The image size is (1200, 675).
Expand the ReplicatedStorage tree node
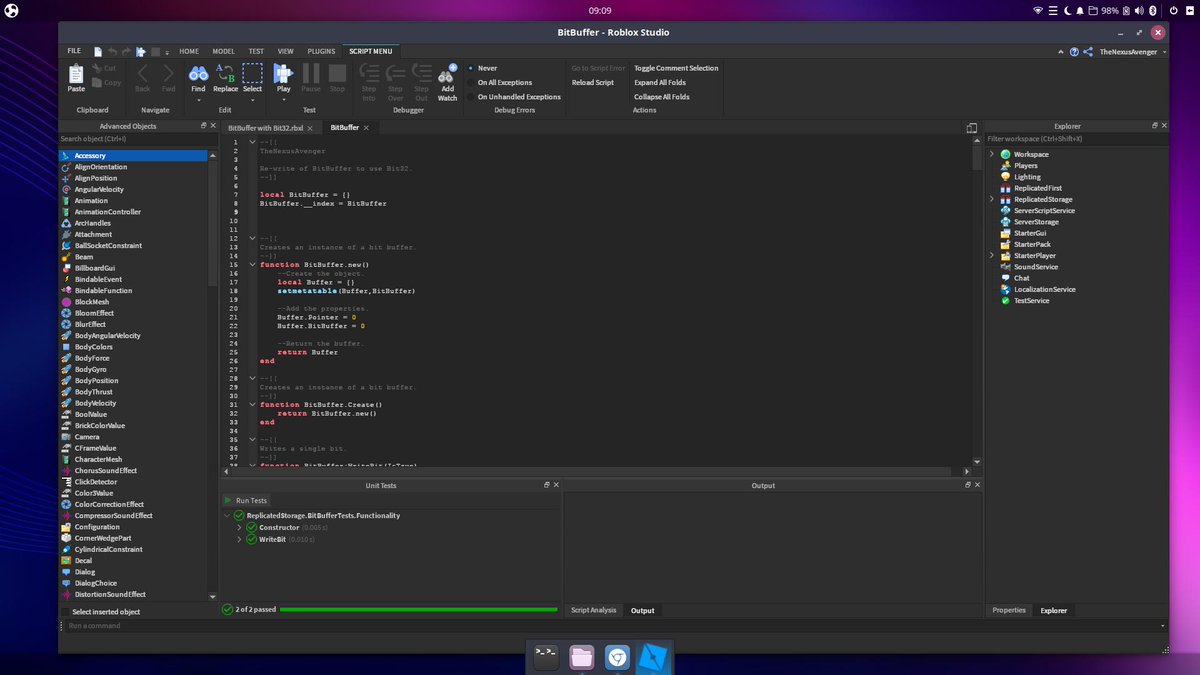pos(992,199)
